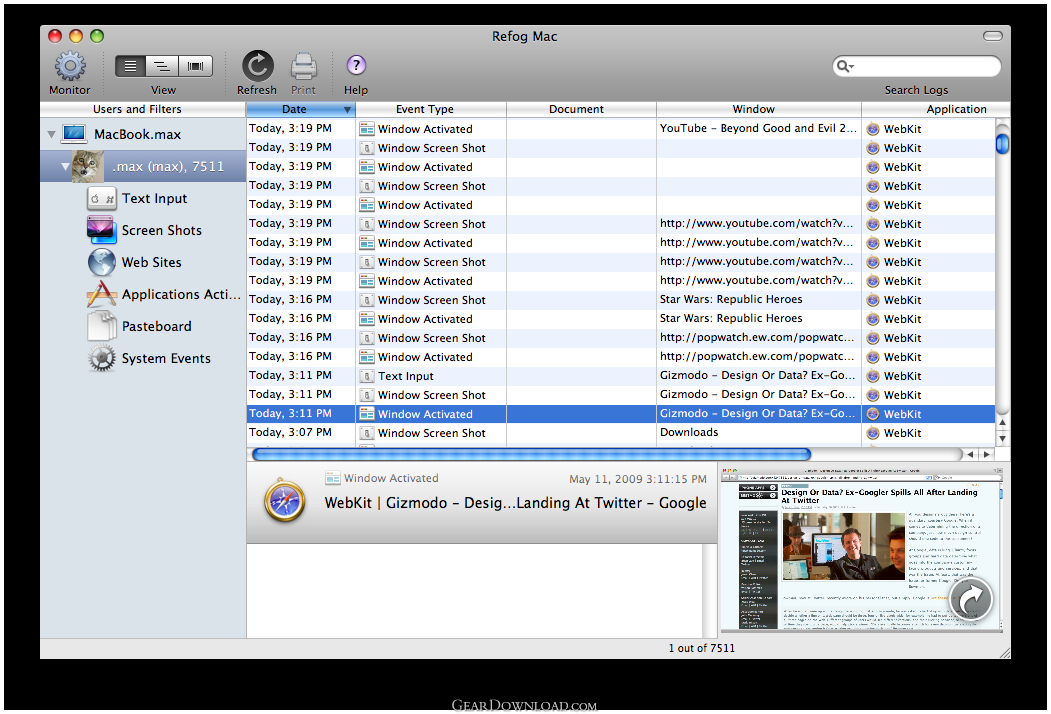Switch to the filmstrip view mode
Image resolution: width=1051 pixels, height=714 pixels.
point(196,66)
